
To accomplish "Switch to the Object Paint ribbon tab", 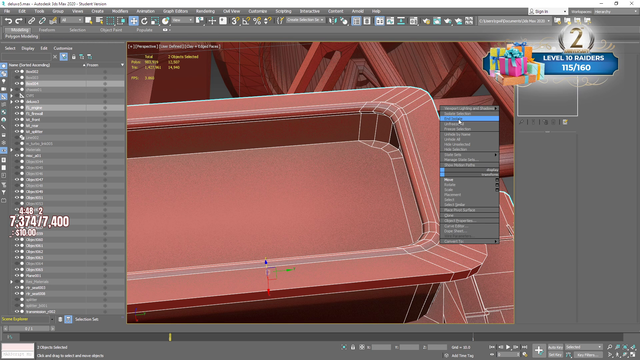I will tap(111, 30).
